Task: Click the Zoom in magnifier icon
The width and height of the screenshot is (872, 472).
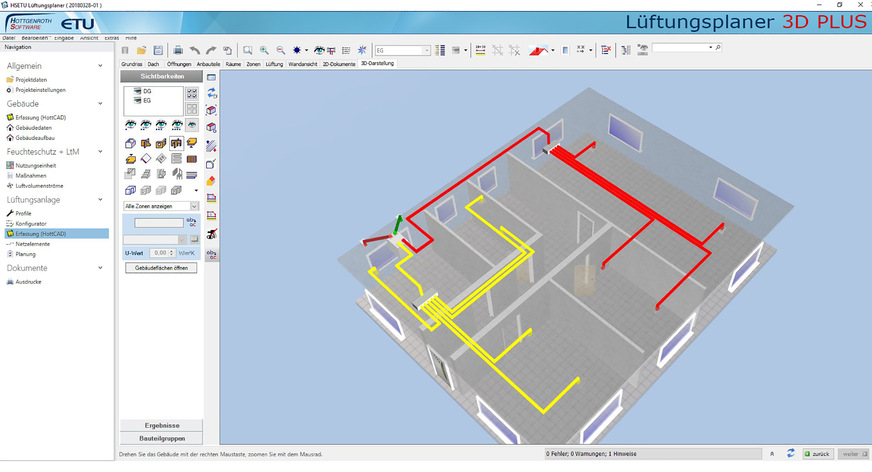Action: [x=265, y=49]
